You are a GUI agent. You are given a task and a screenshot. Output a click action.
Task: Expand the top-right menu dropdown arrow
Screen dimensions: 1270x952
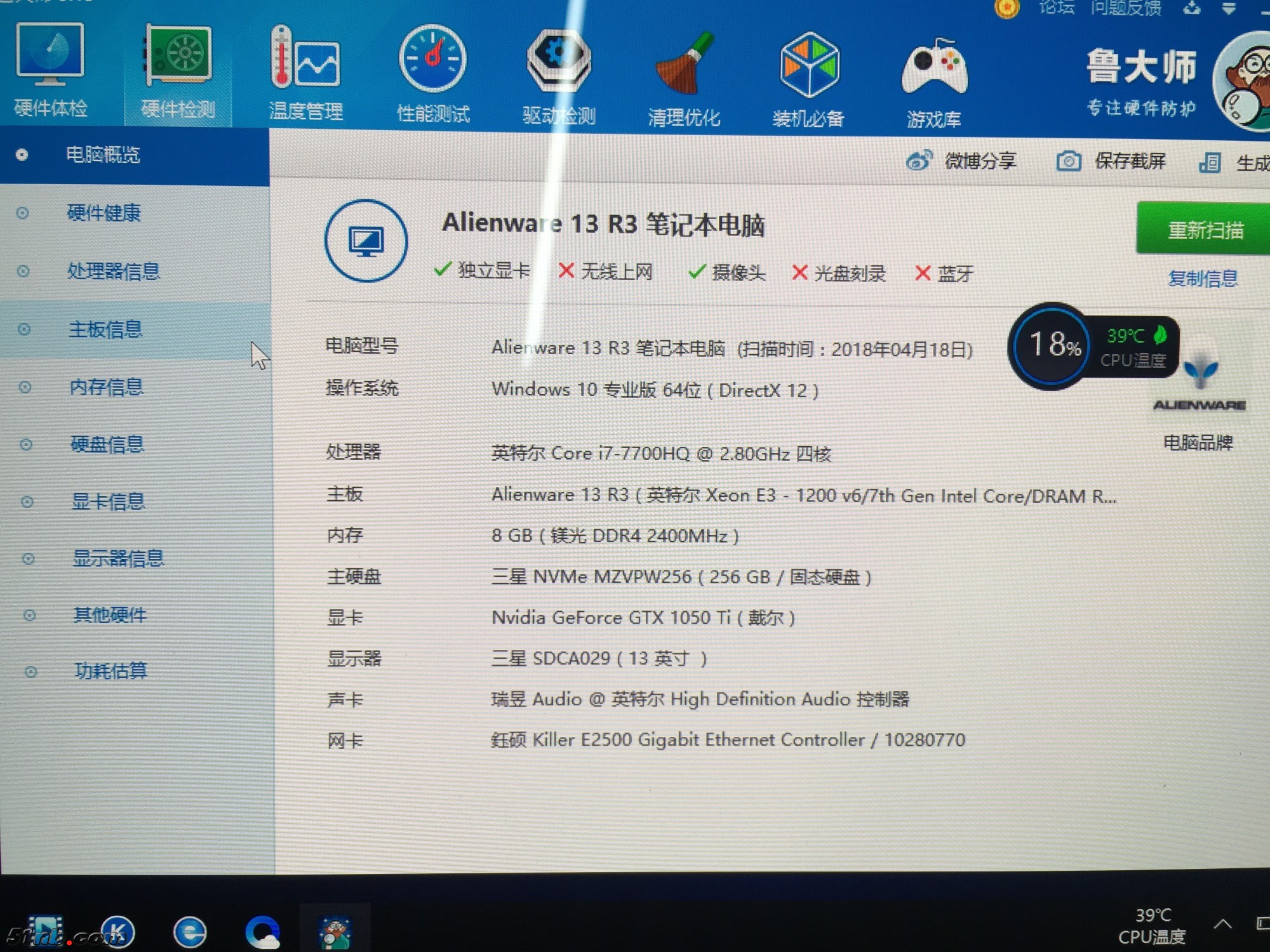[1229, 8]
